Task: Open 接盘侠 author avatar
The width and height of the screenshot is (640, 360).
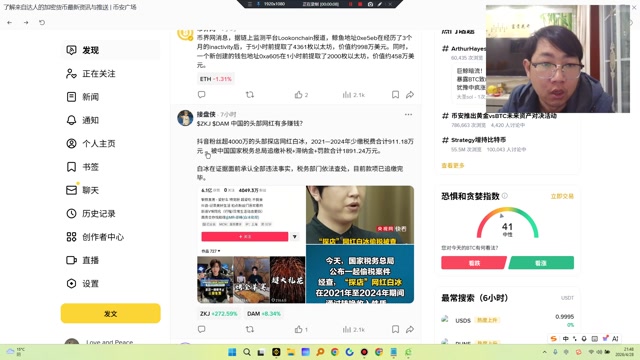Action: [185, 118]
